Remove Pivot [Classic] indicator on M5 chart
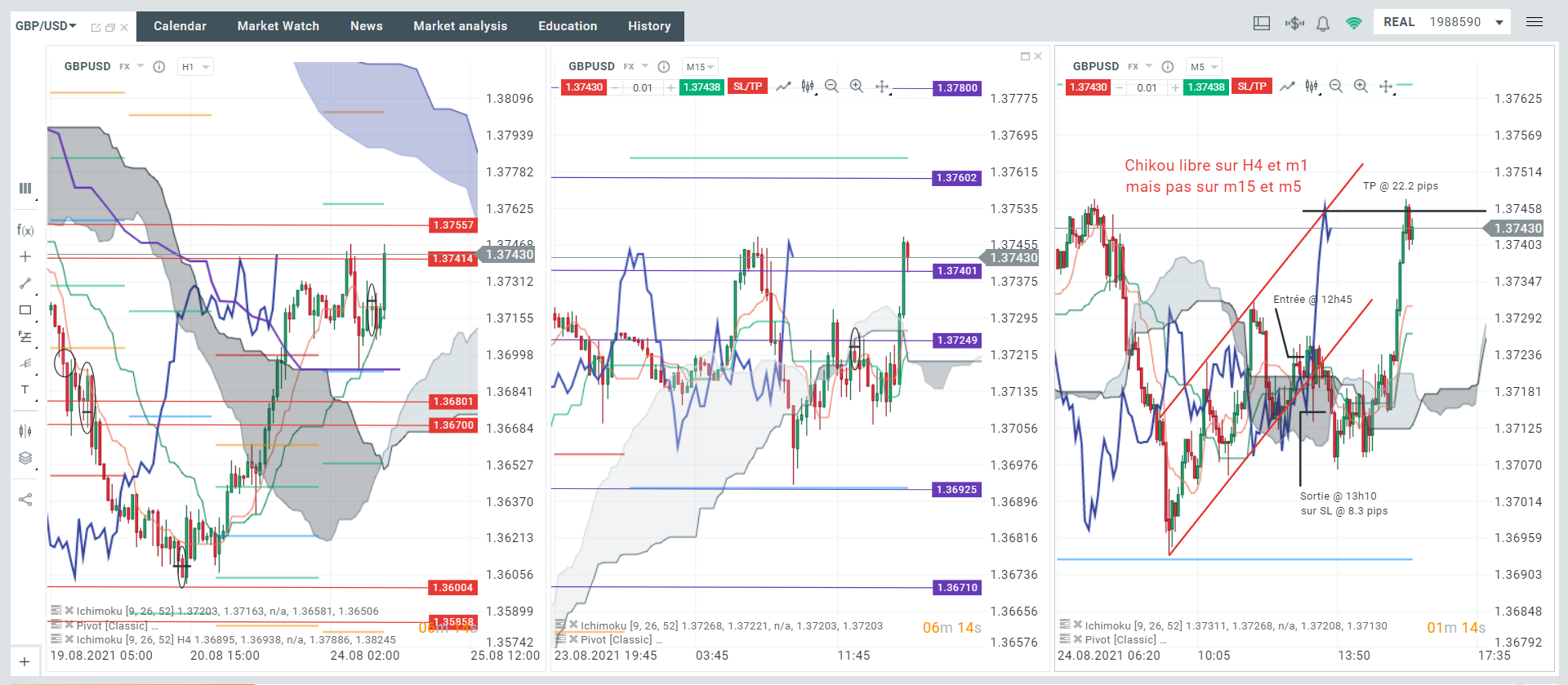Image resolution: width=1568 pixels, height=685 pixels. click(x=1078, y=639)
